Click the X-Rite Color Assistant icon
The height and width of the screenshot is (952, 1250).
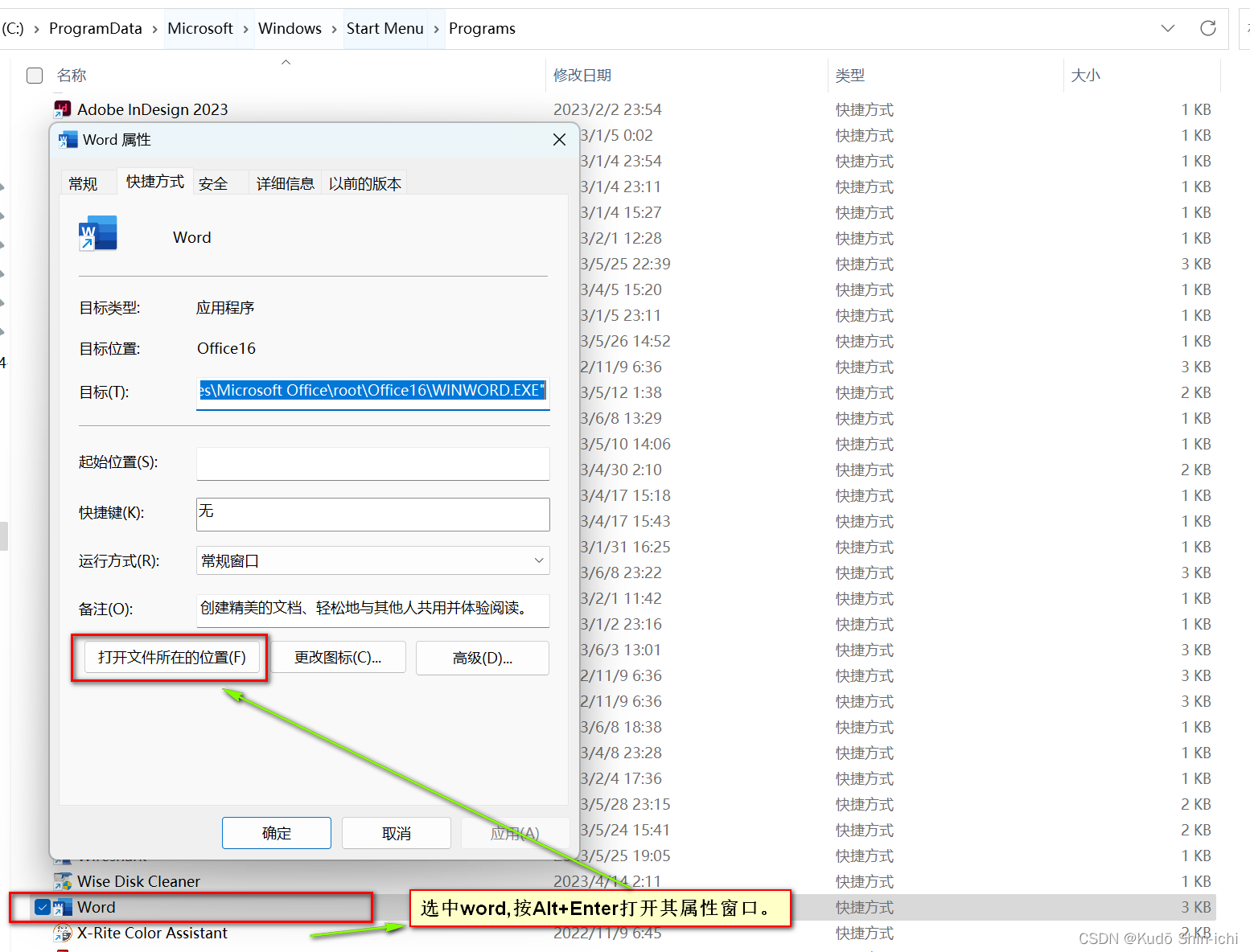tap(62, 933)
